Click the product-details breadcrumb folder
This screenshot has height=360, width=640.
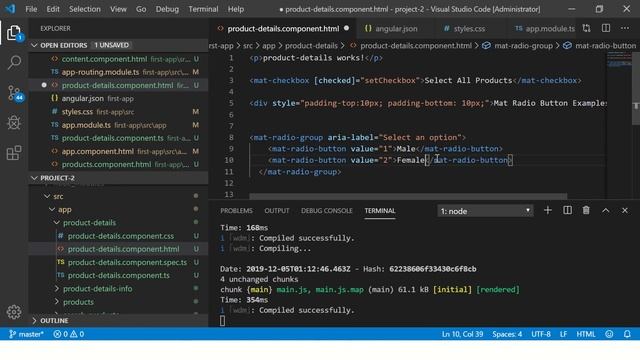[x=311, y=46]
